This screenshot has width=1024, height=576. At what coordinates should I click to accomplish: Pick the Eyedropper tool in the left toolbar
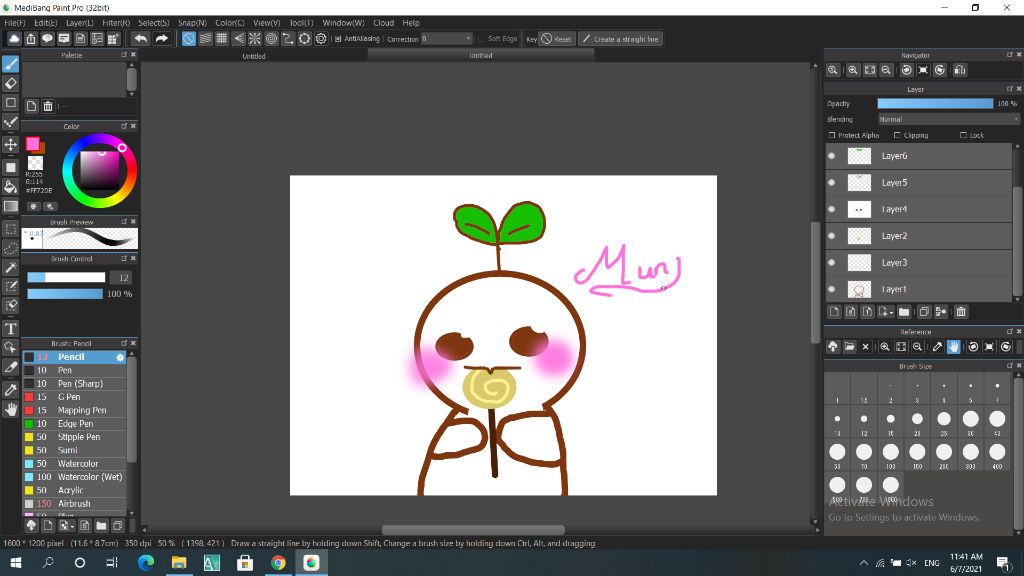point(11,390)
